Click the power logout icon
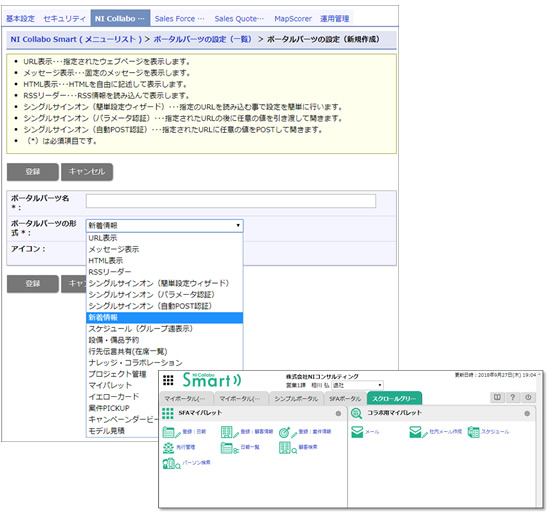 pyautogui.click(x=528, y=397)
